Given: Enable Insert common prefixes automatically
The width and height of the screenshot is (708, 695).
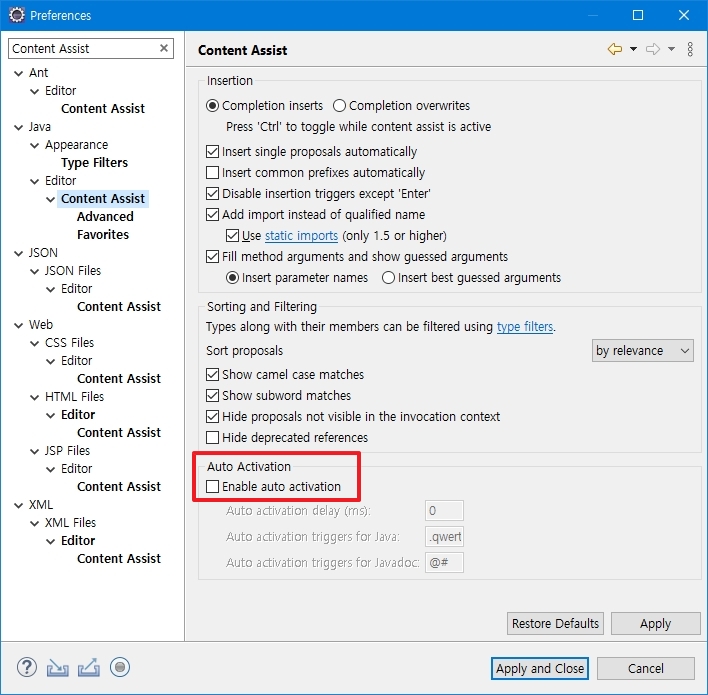Looking at the screenshot, I should pyautogui.click(x=212, y=173).
